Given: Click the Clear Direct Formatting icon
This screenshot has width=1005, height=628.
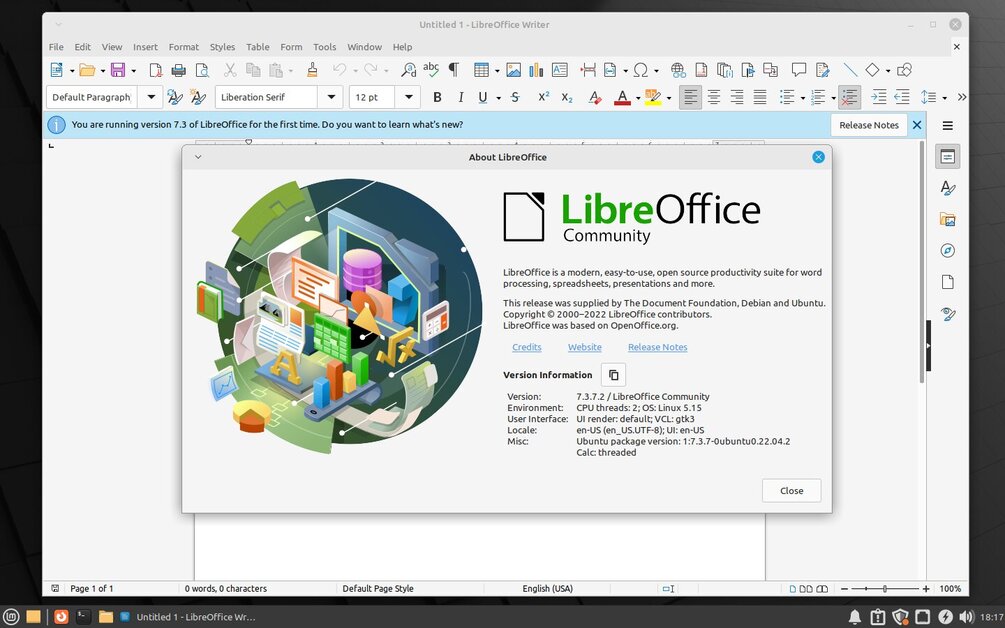Looking at the screenshot, I should click(595, 97).
